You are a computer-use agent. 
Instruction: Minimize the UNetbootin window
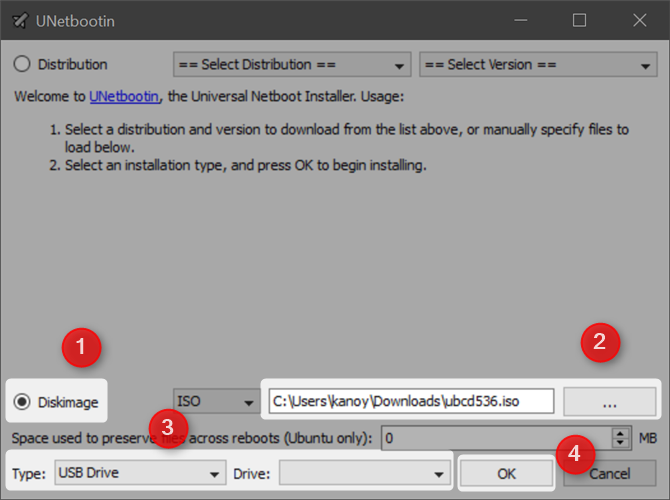click(x=520, y=20)
